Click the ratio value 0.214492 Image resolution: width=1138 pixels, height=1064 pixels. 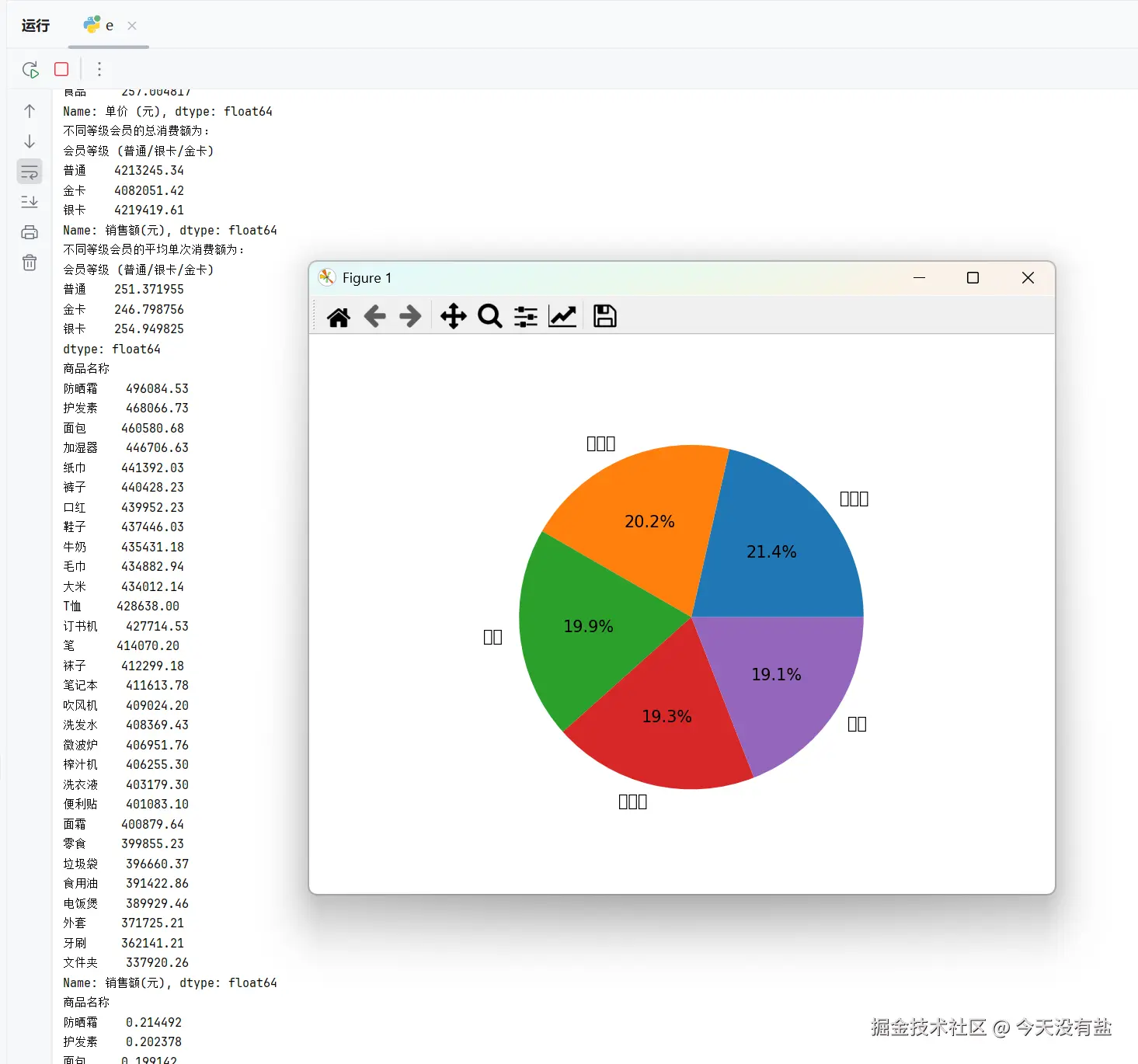(x=154, y=1023)
